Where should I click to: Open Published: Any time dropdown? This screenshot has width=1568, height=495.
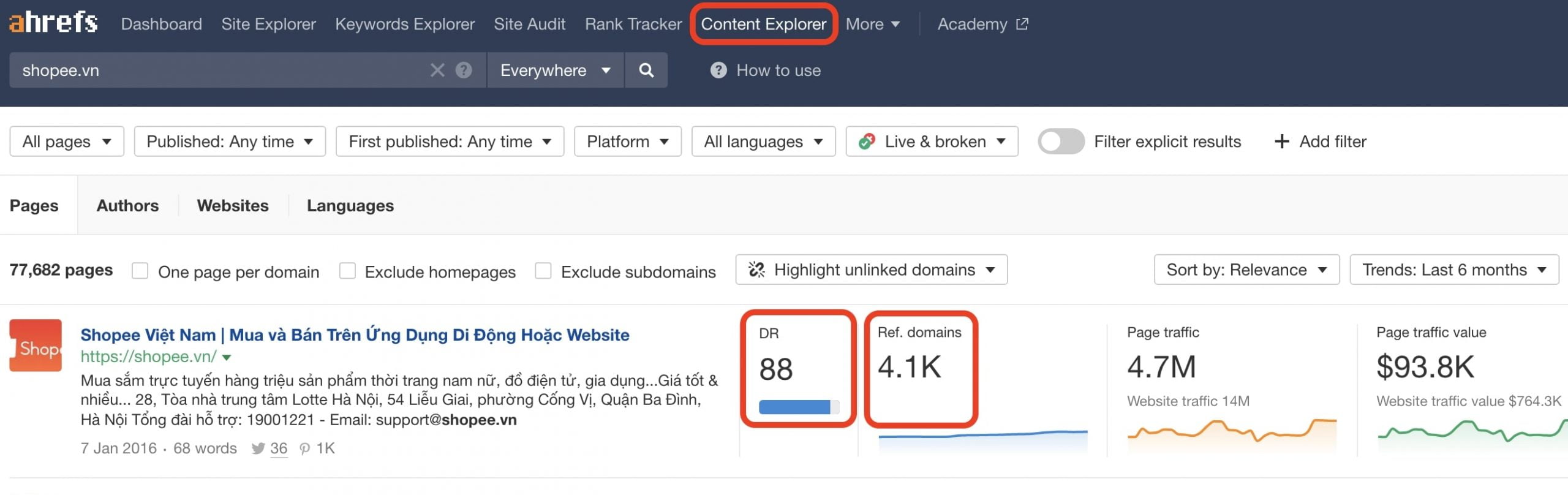coord(230,142)
